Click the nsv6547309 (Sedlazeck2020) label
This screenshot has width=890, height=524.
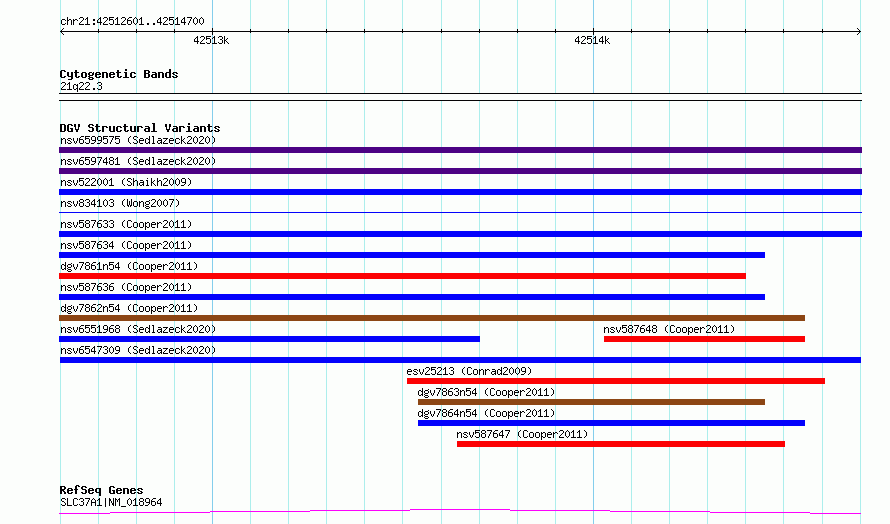(x=138, y=350)
